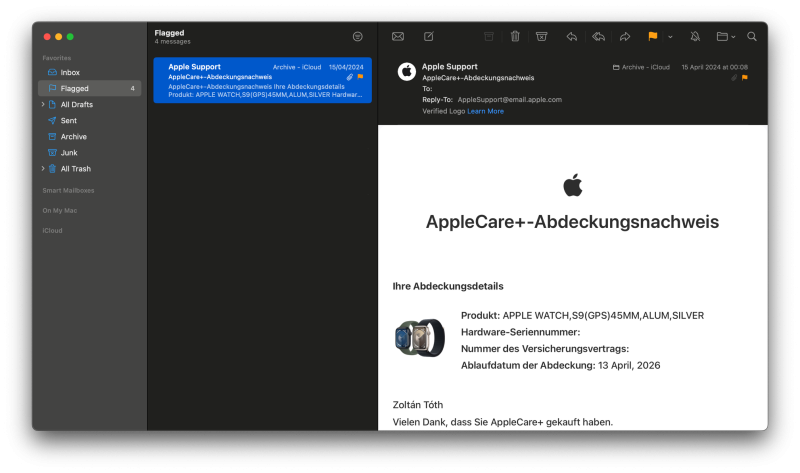Viewport: 800px width, 473px height.
Task: Open All Drafts mailbox
Action: tap(77, 104)
